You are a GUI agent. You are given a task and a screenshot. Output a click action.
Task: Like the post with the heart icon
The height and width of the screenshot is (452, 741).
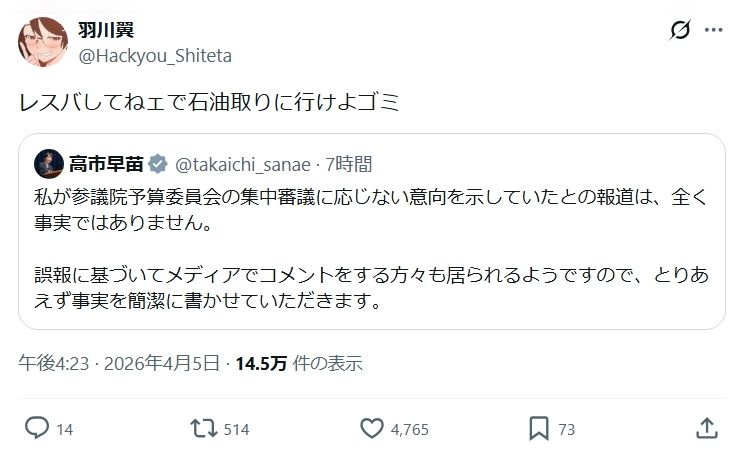(x=371, y=429)
